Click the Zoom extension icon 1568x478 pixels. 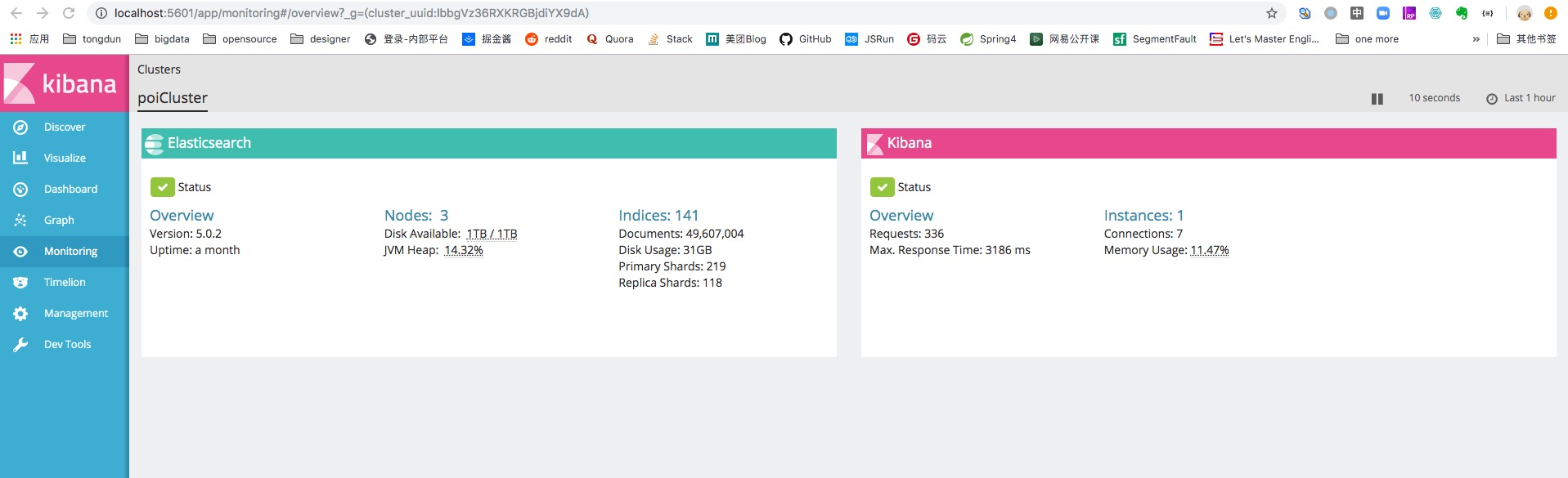(x=1383, y=13)
